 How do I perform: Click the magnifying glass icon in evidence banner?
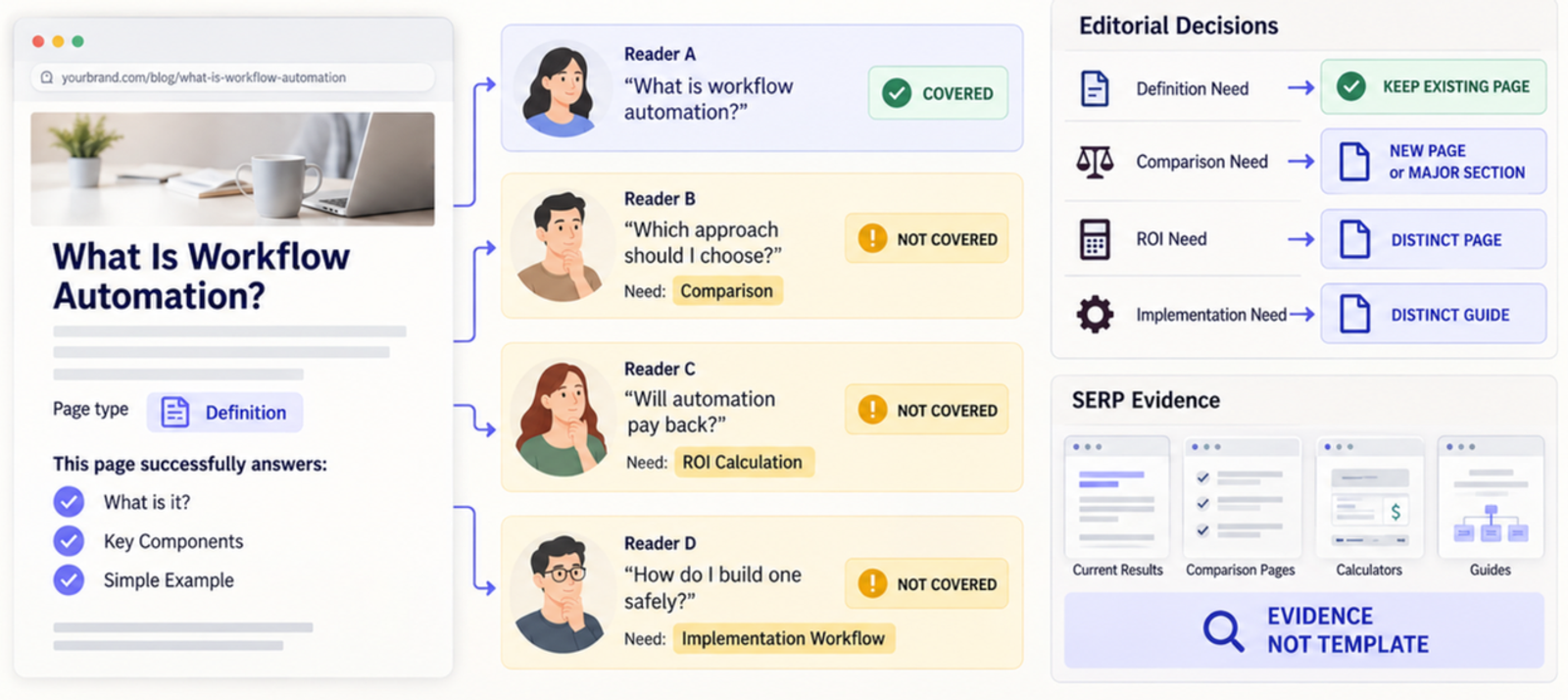click(x=1223, y=630)
